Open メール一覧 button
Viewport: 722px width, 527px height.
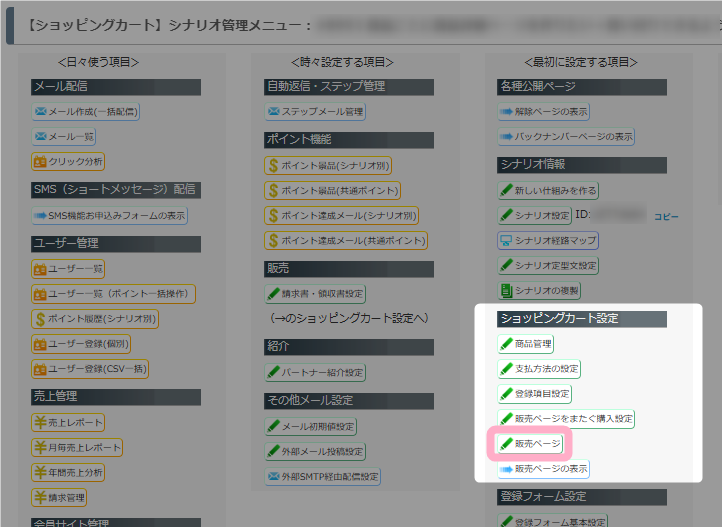(x=64, y=136)
